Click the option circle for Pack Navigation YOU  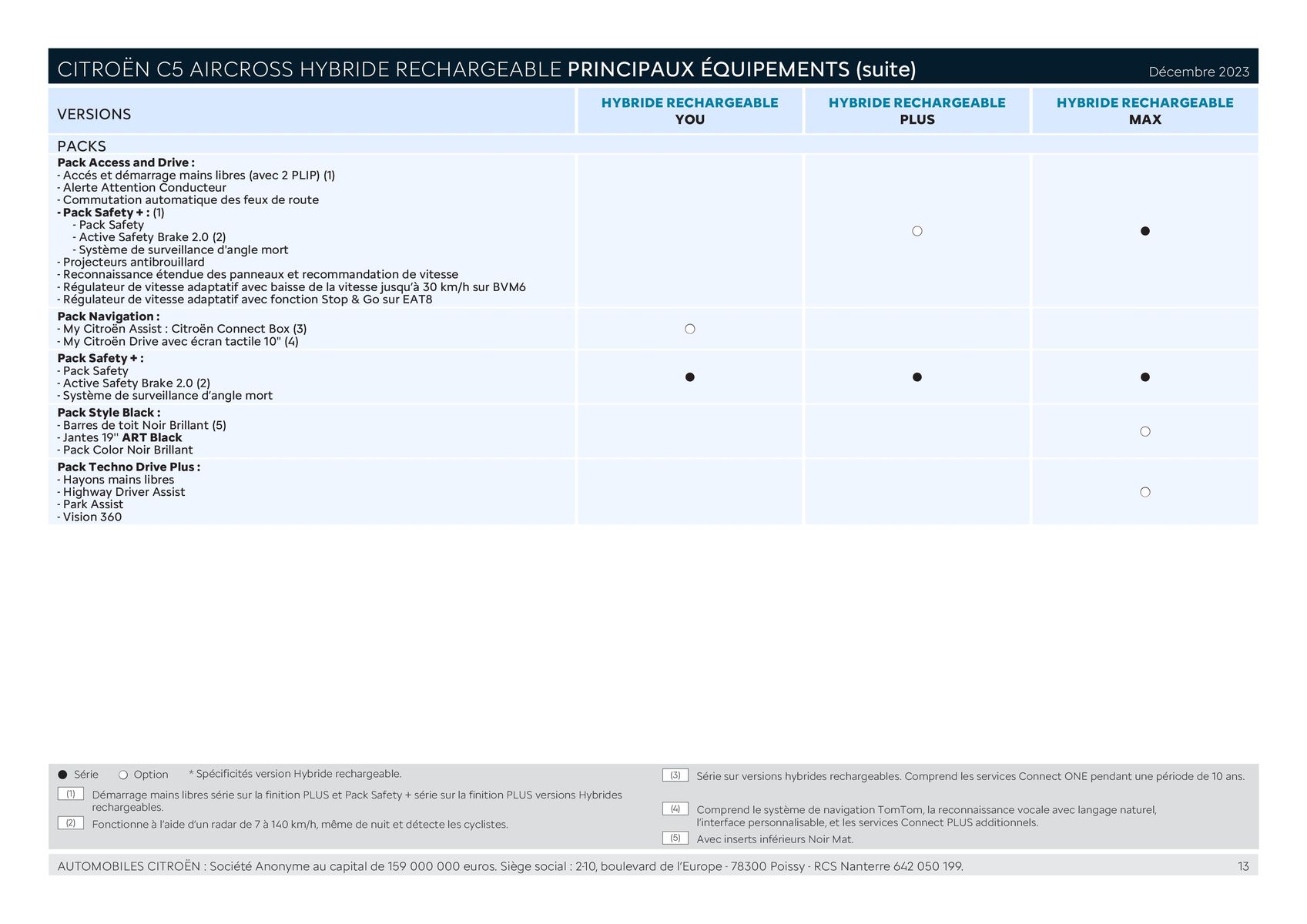point(690,329)
